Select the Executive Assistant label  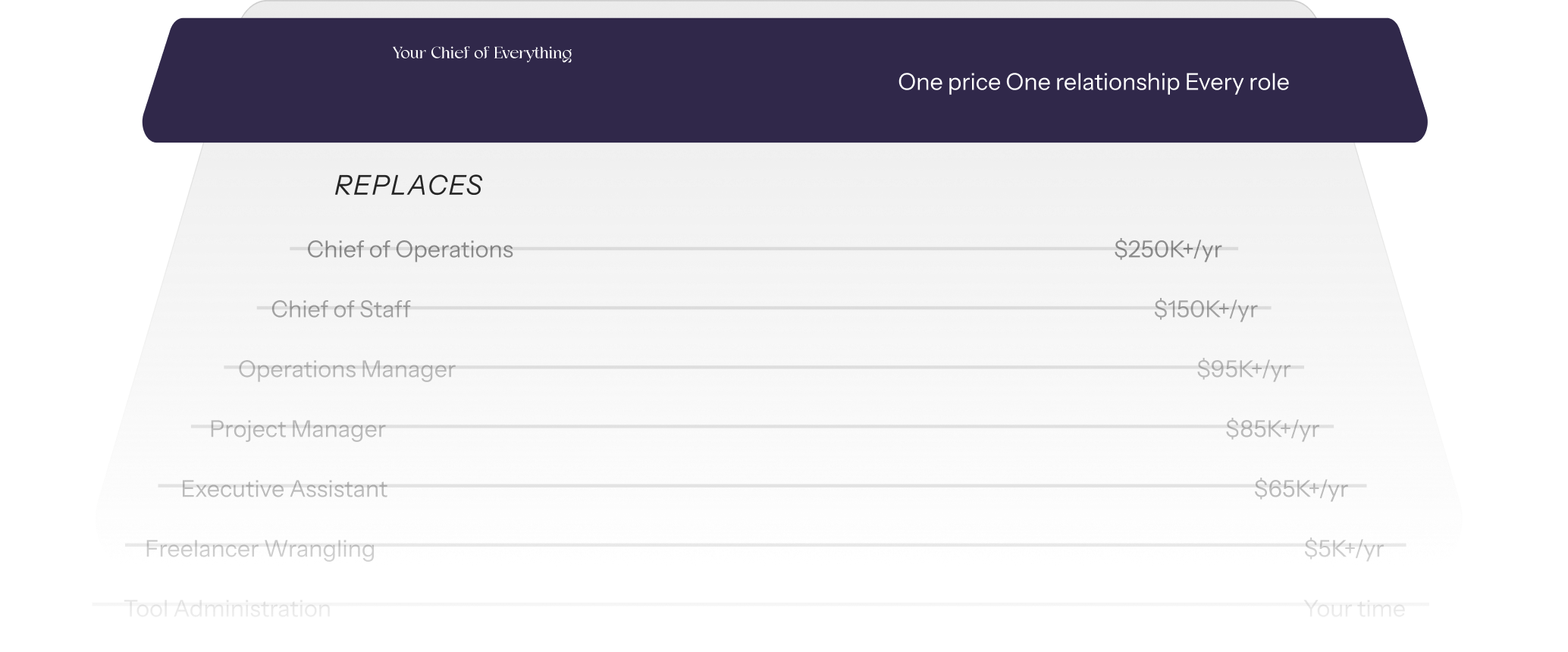[284, 489]
